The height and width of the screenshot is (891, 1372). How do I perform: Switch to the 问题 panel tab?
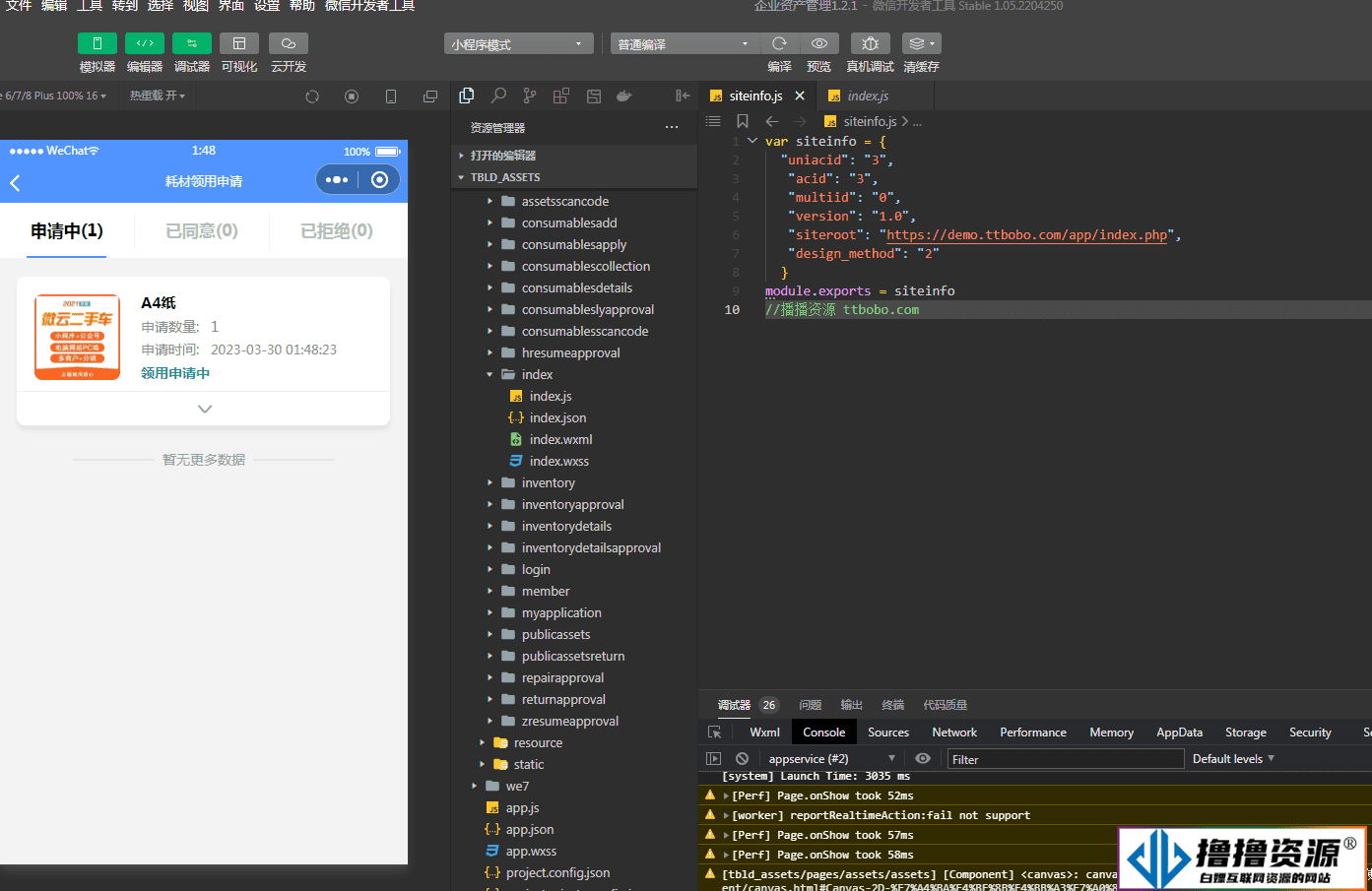click(811, 705)
